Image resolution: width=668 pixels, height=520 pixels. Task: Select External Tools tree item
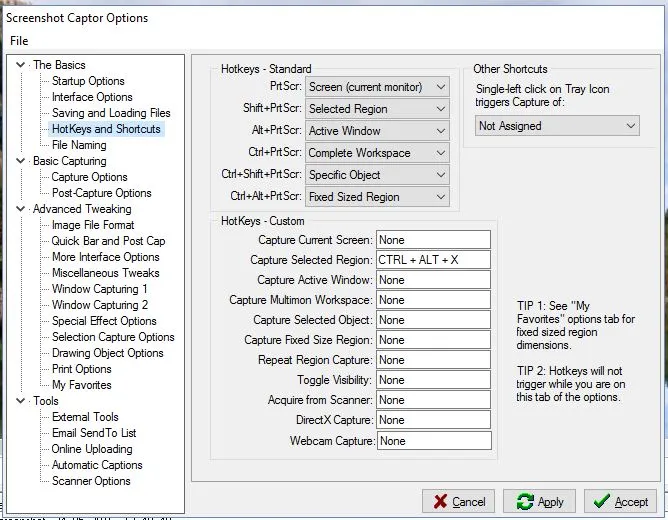[85, 417]
